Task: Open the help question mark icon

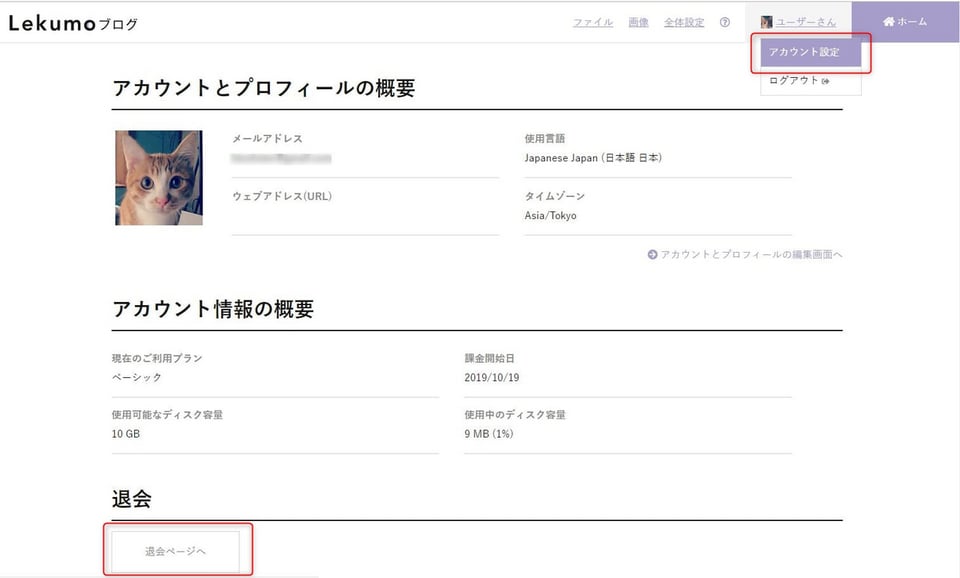Action: [724, 22]
